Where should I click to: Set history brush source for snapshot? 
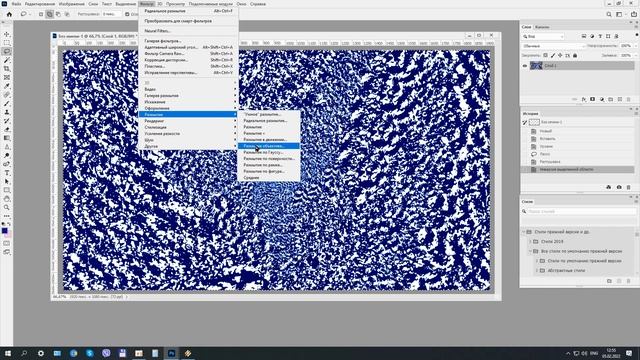(525, 122)
